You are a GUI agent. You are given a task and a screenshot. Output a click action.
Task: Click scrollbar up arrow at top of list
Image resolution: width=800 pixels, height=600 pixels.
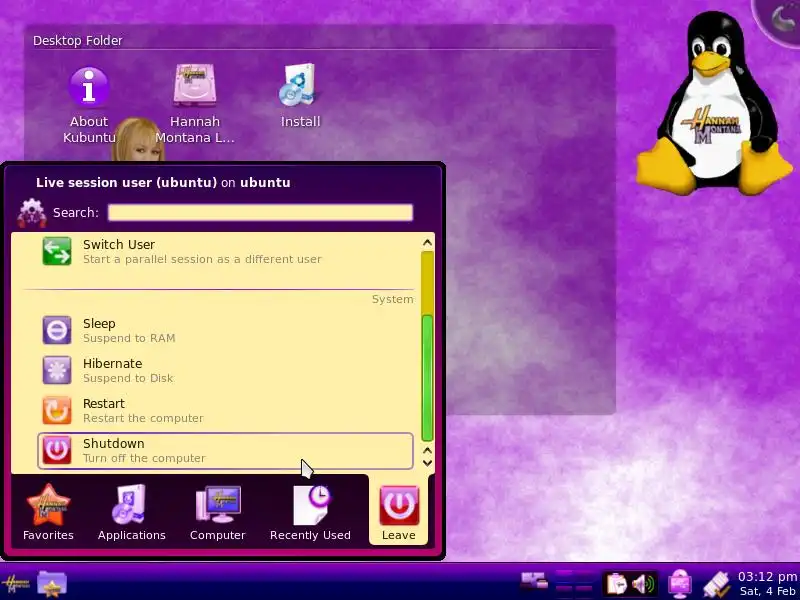click(x=428, y=243)
